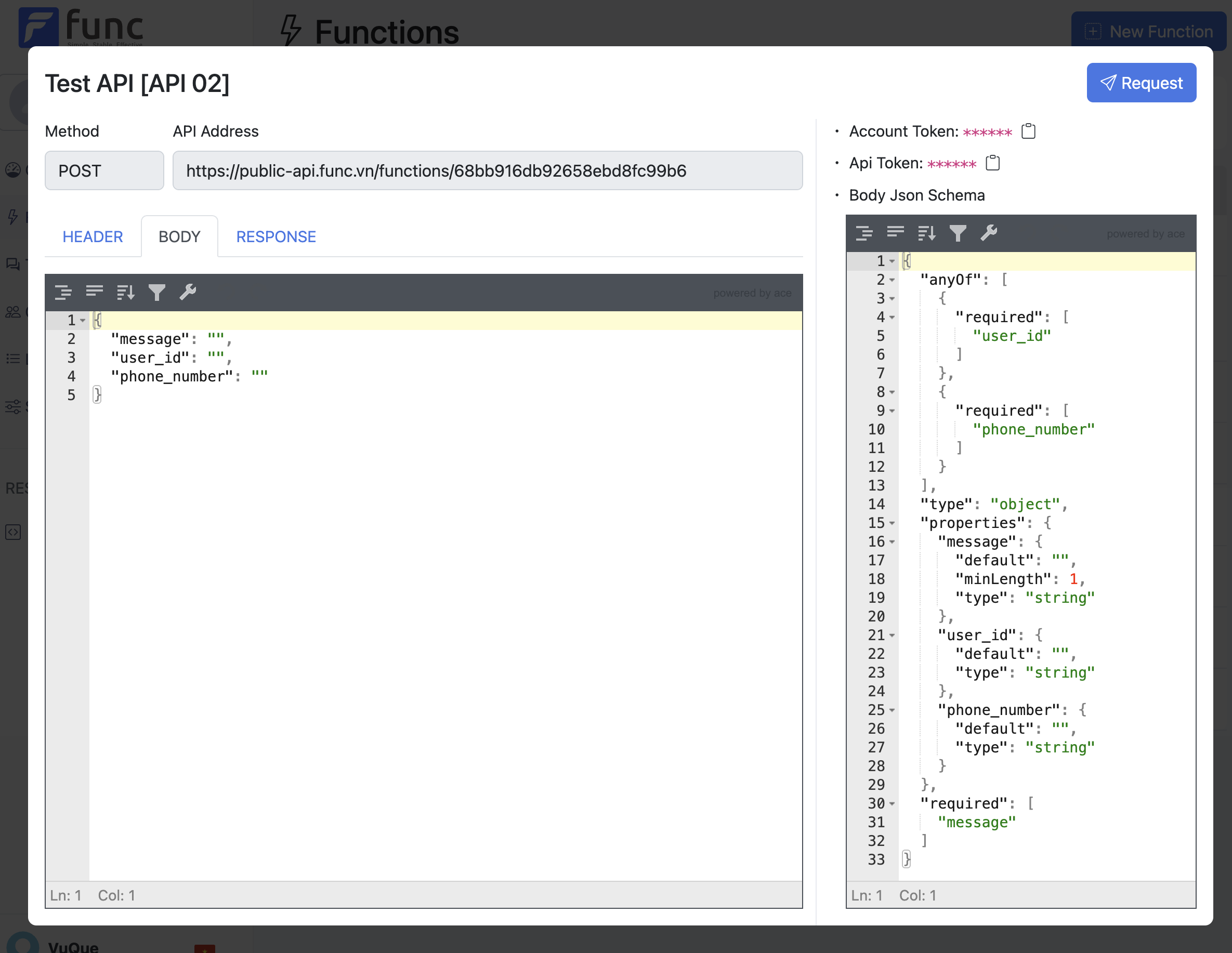This screenshot has height=953, width=1232.
Task: Copy the Api Token to clipboard
Action: click(x=992, y=163)
